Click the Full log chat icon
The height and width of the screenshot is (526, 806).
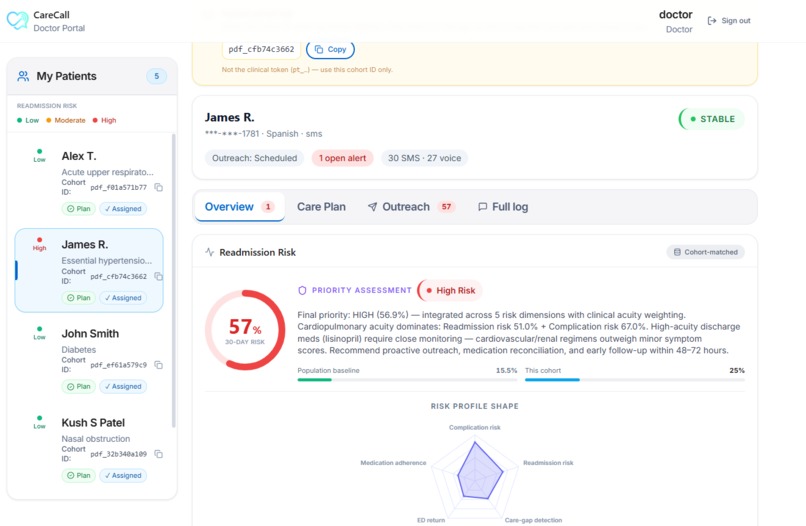click(483, 207)
